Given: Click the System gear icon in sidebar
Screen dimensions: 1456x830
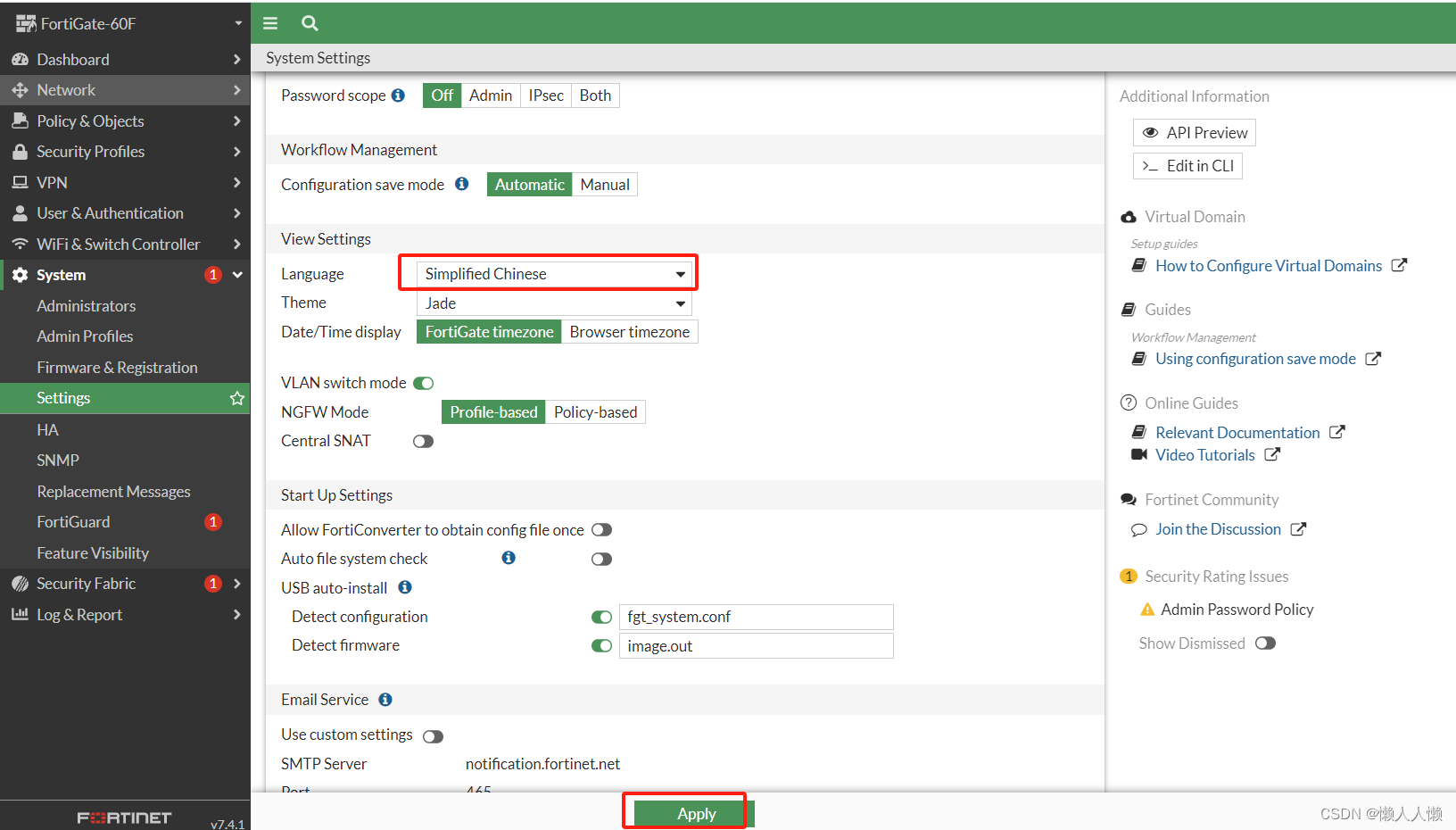Looking at the screenshot, I should [x=20, y=275].
